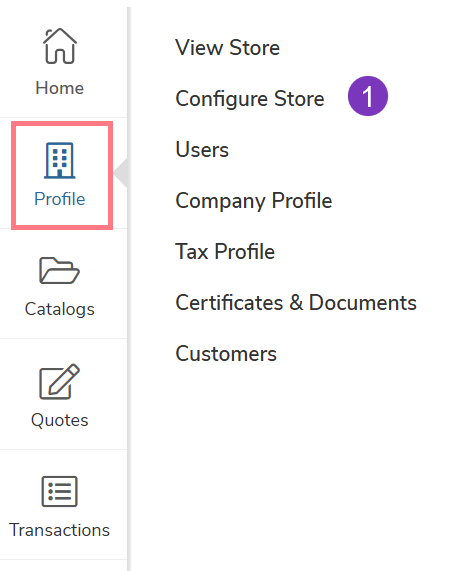459x571 pixels.
Task: Open View Store from the submenu
Action: click(228, 48)
